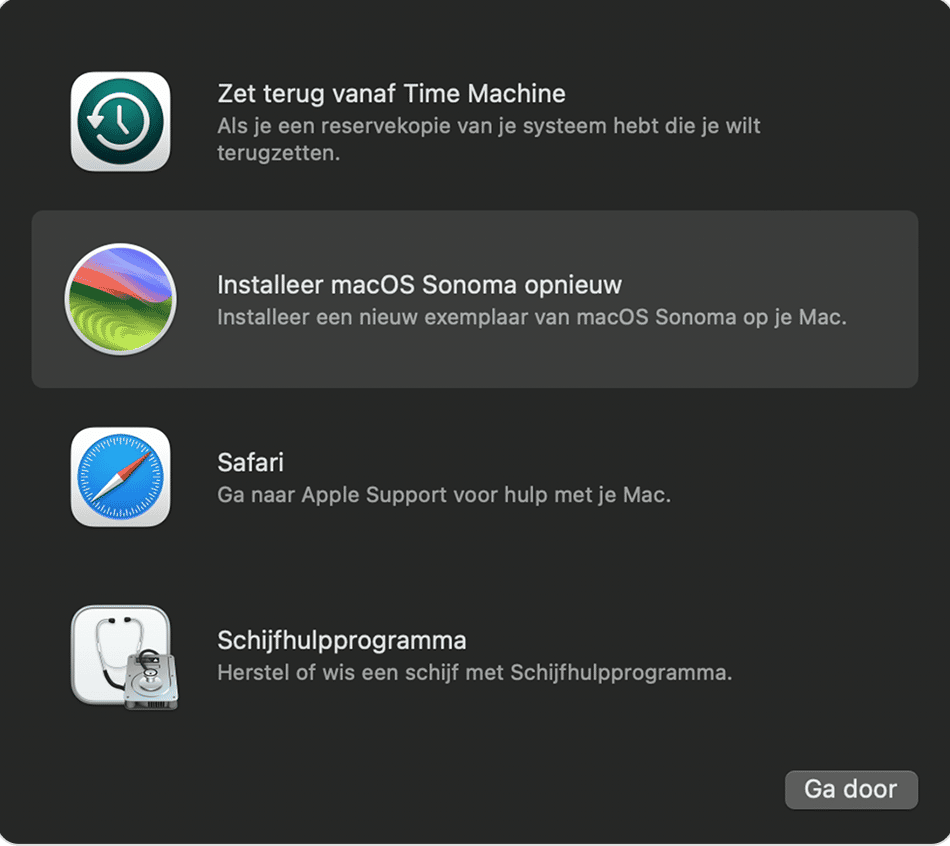
Task: Choose 'Installeer macOS Sonoma opnieuw' title
Action: (x=419, y=285)
